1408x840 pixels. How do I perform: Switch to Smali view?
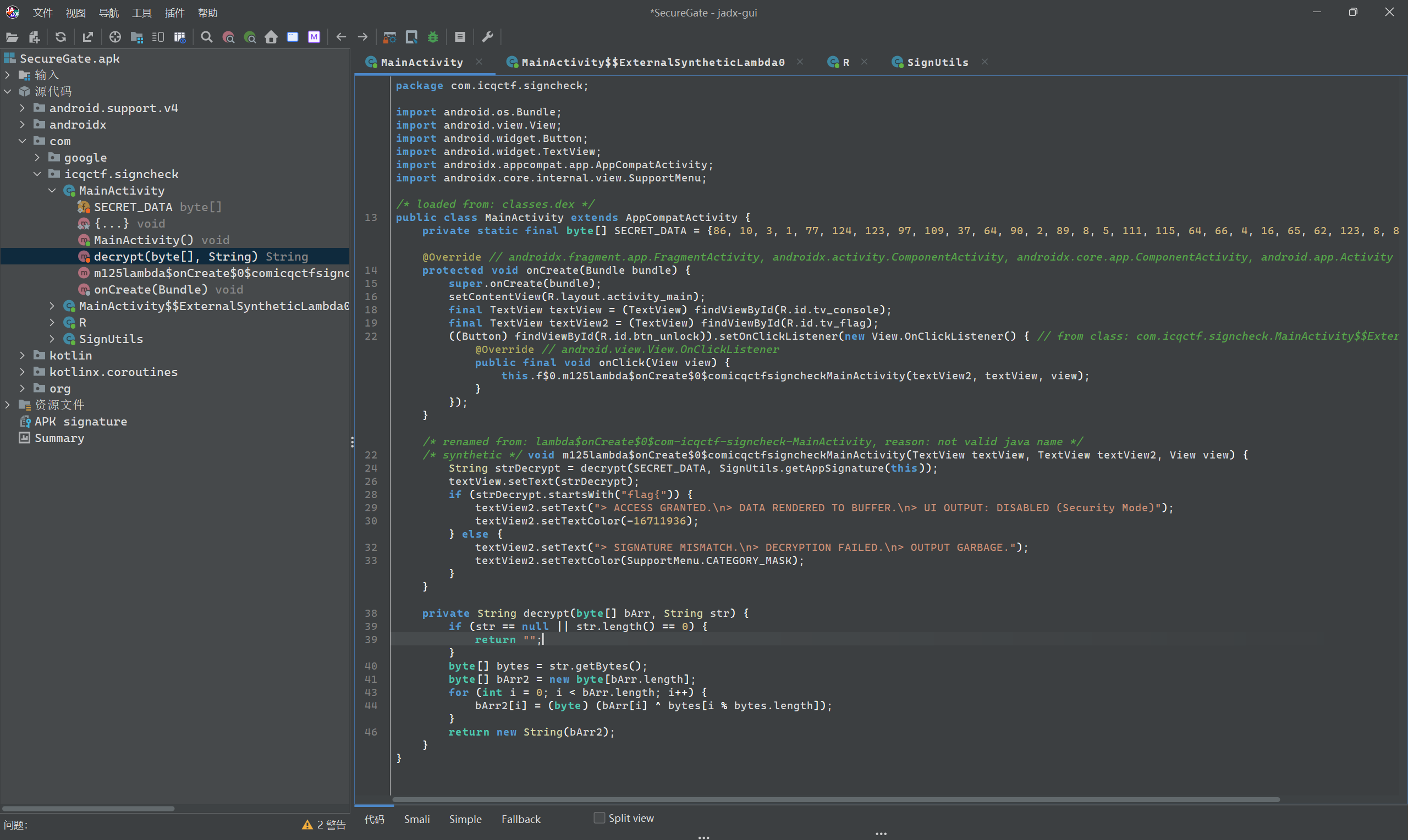(417, 819)
